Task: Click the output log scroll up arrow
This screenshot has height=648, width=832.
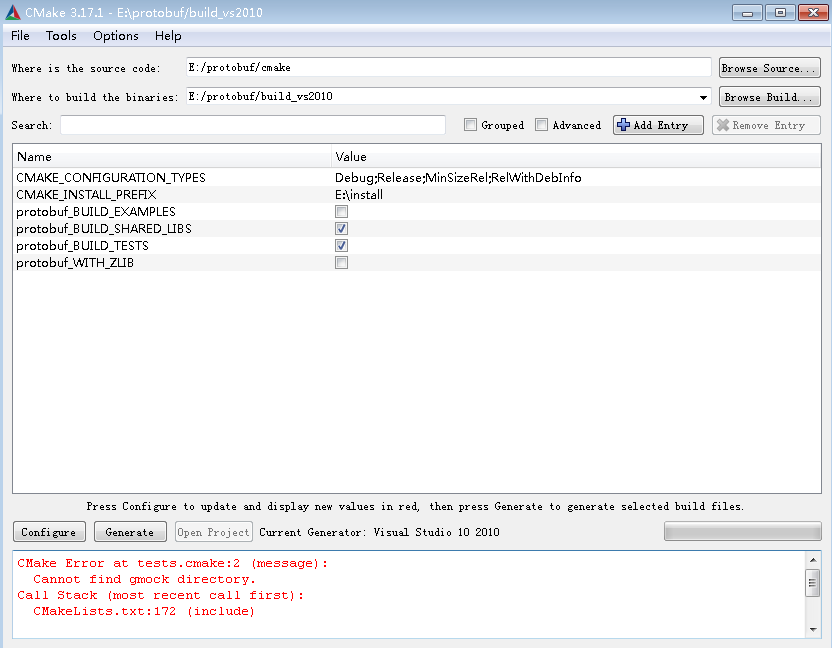Action: click(812, 560)
